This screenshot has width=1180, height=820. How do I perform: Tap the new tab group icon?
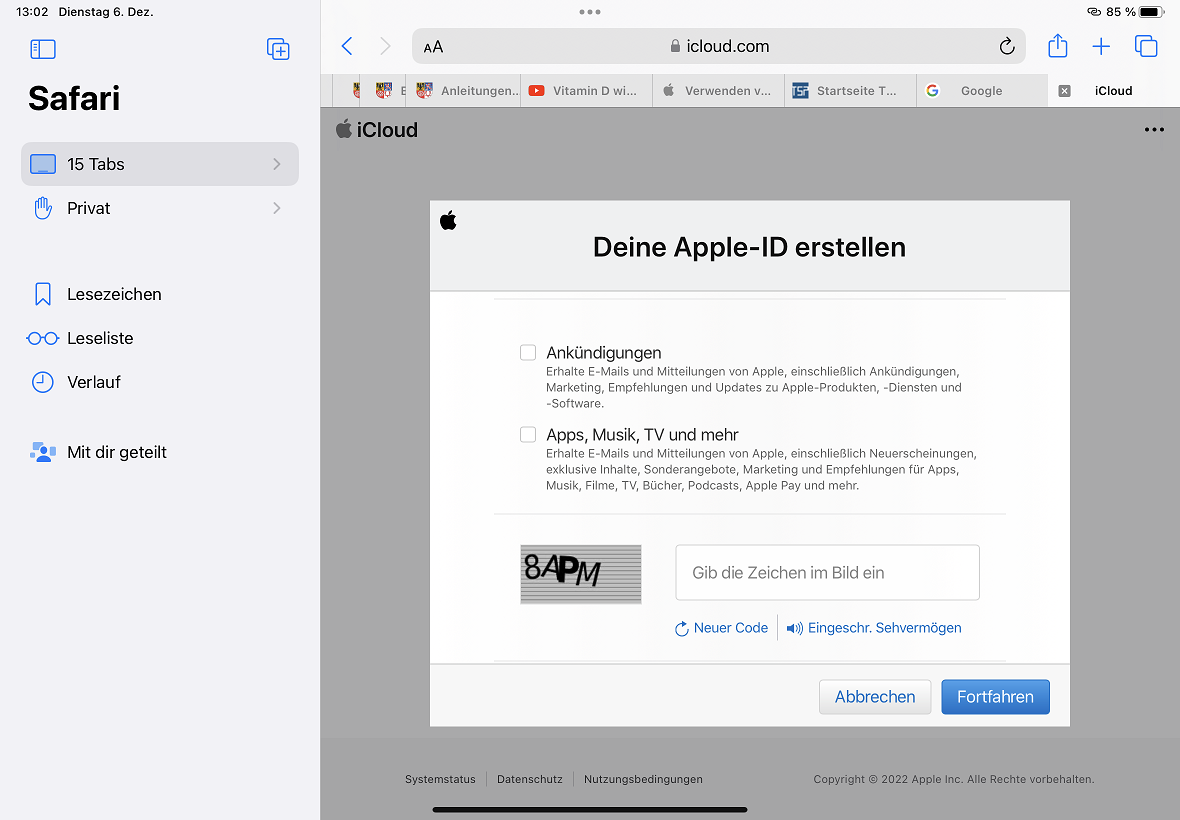[278, 49]
